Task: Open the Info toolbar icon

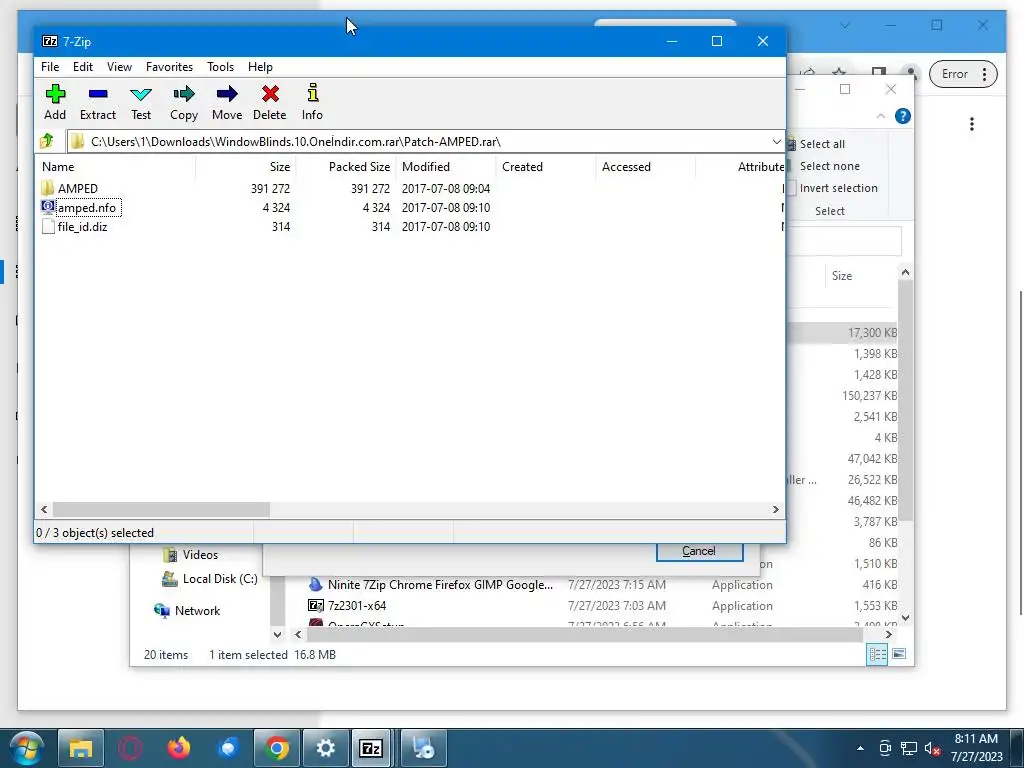Action: click(312, 102)
